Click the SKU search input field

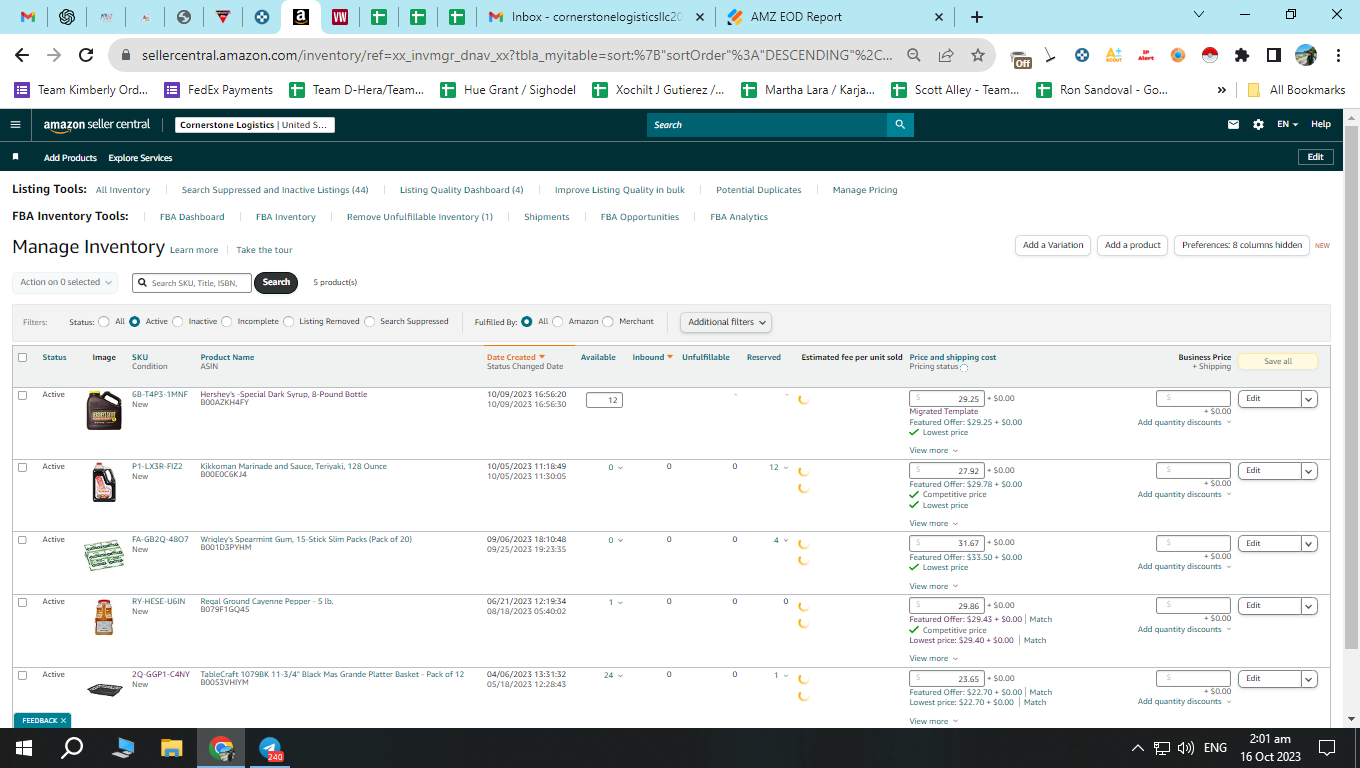(192, 283)
